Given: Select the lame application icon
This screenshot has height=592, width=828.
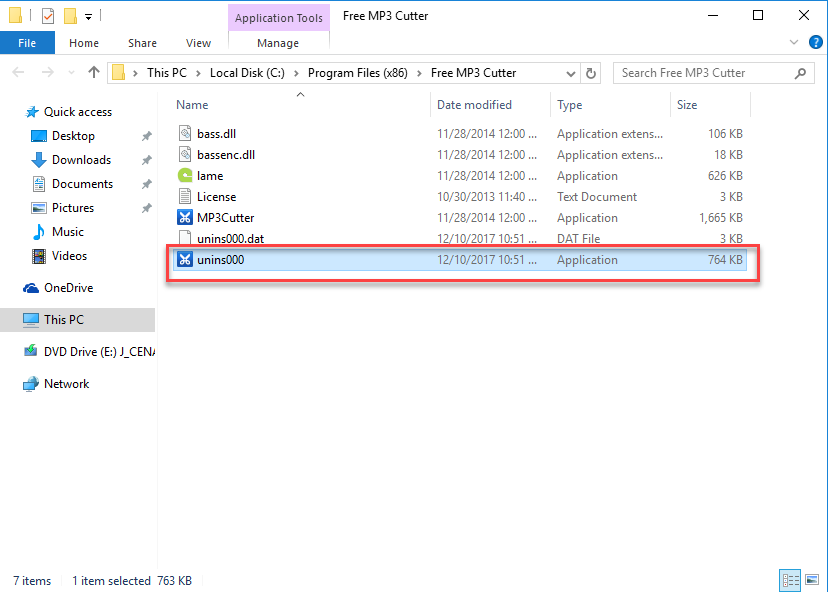Looking at the screenshot, I should 185,175.
